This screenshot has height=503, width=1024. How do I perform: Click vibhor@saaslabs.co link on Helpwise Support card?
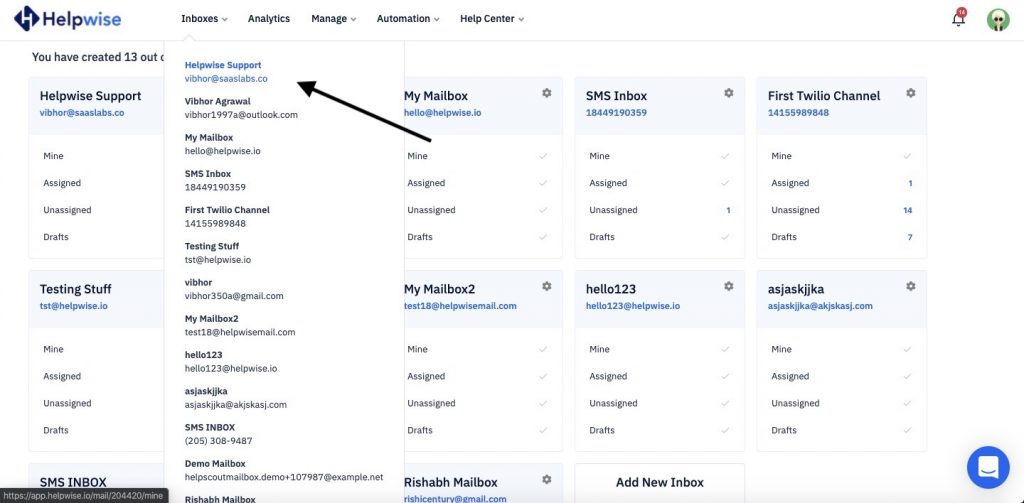[x=82, y=113]
